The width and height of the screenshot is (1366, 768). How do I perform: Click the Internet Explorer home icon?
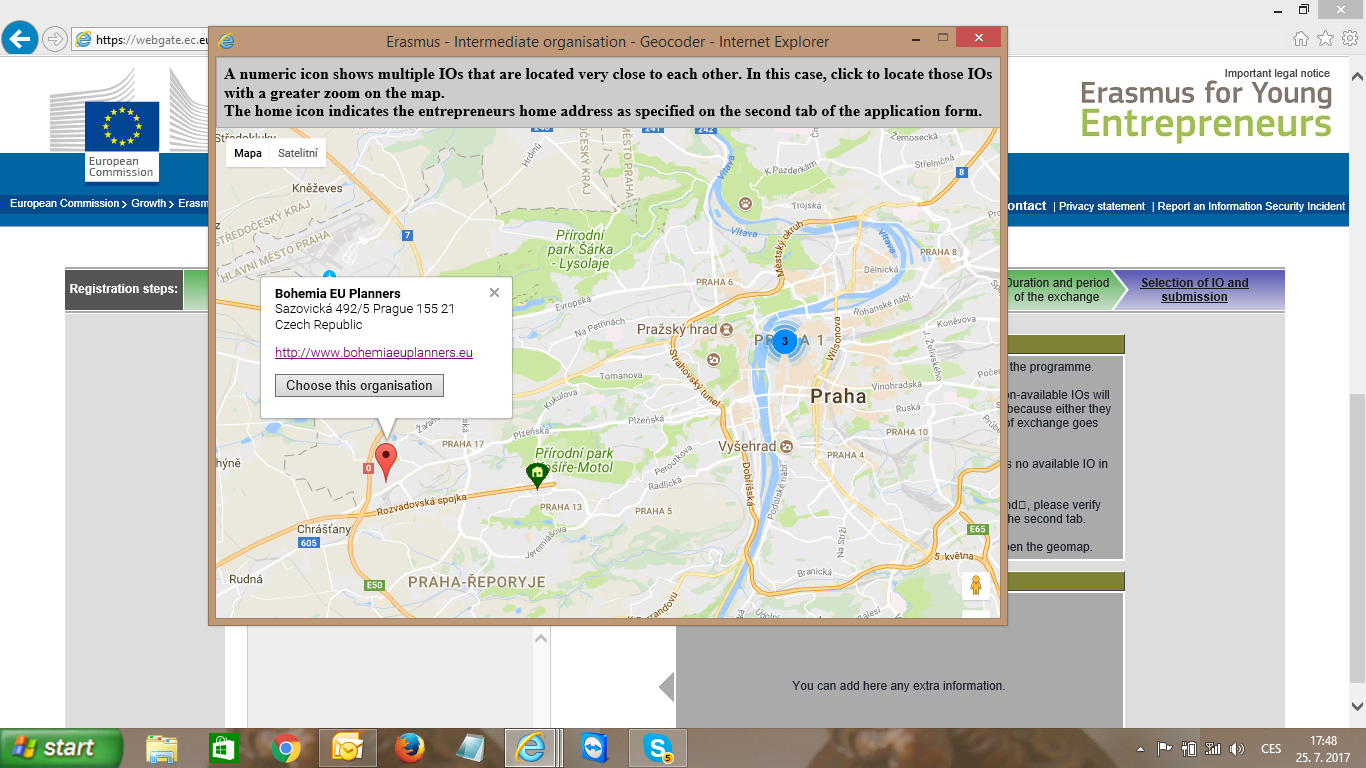click(1301, 39)
